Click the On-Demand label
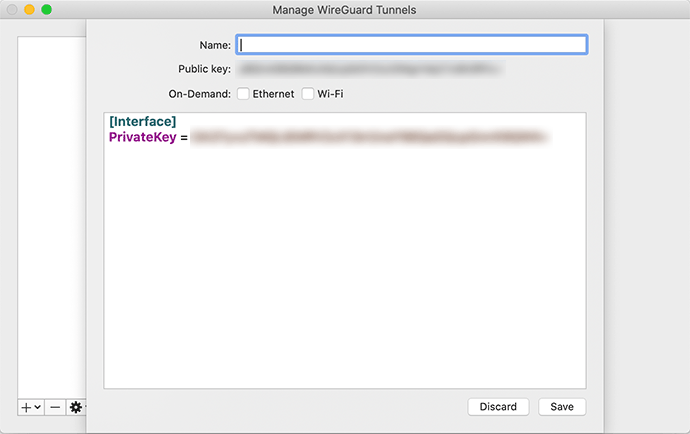Image resolution: width=690 pixels, height=434 pixels. [199, 94]
